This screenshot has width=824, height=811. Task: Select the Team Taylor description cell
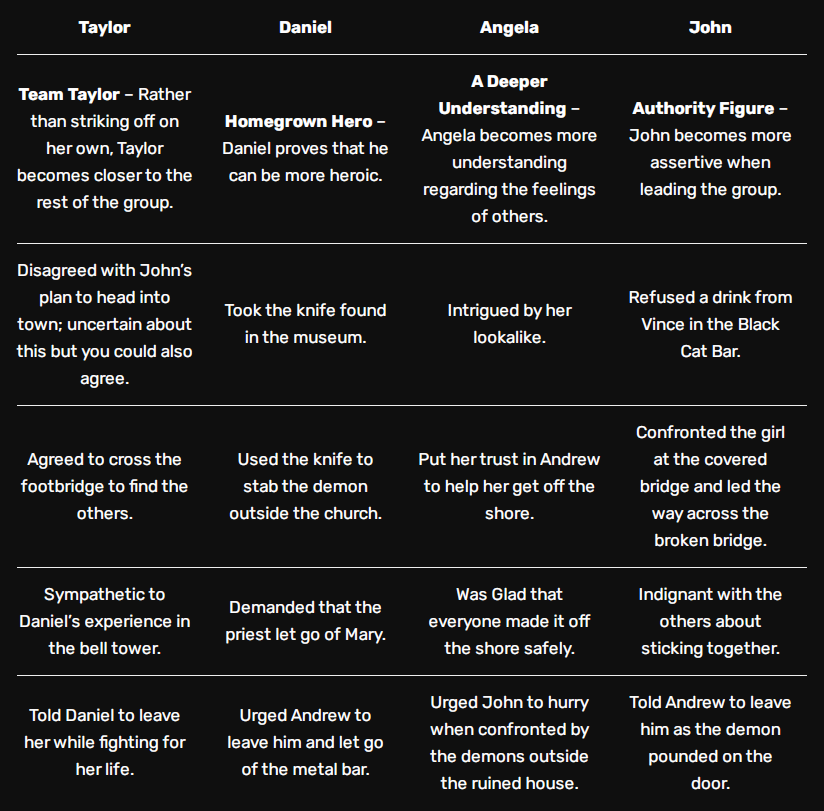pos(105,148)
